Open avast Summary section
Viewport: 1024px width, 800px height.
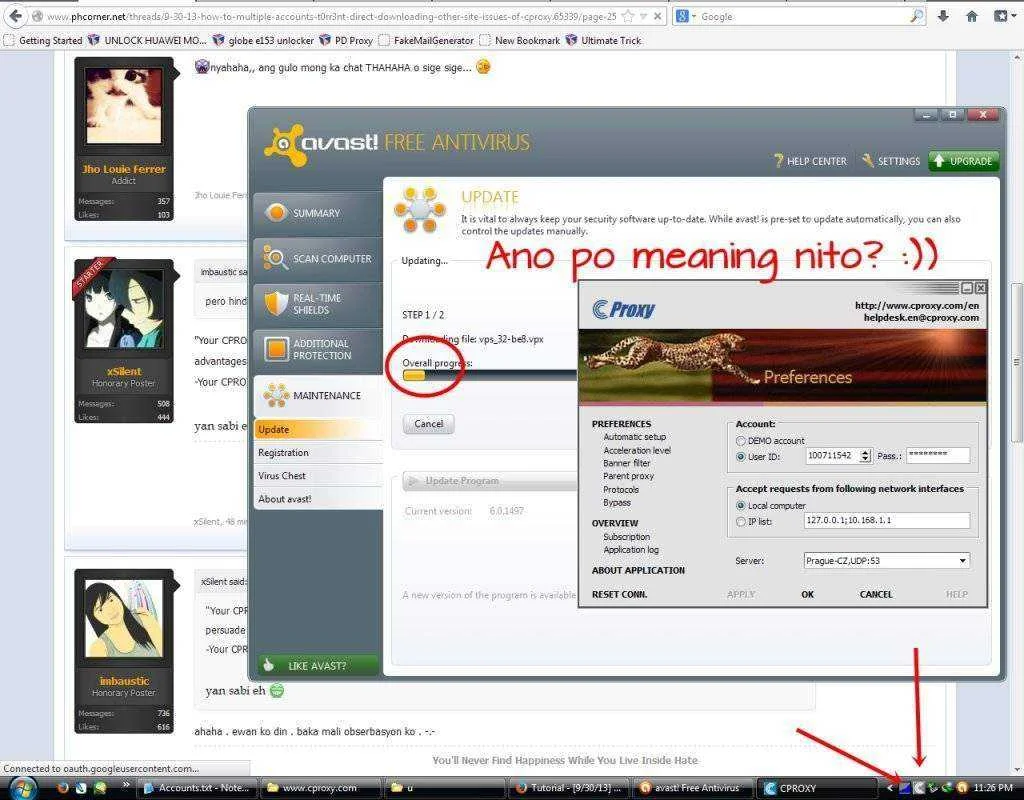click(x=318, y=213)
